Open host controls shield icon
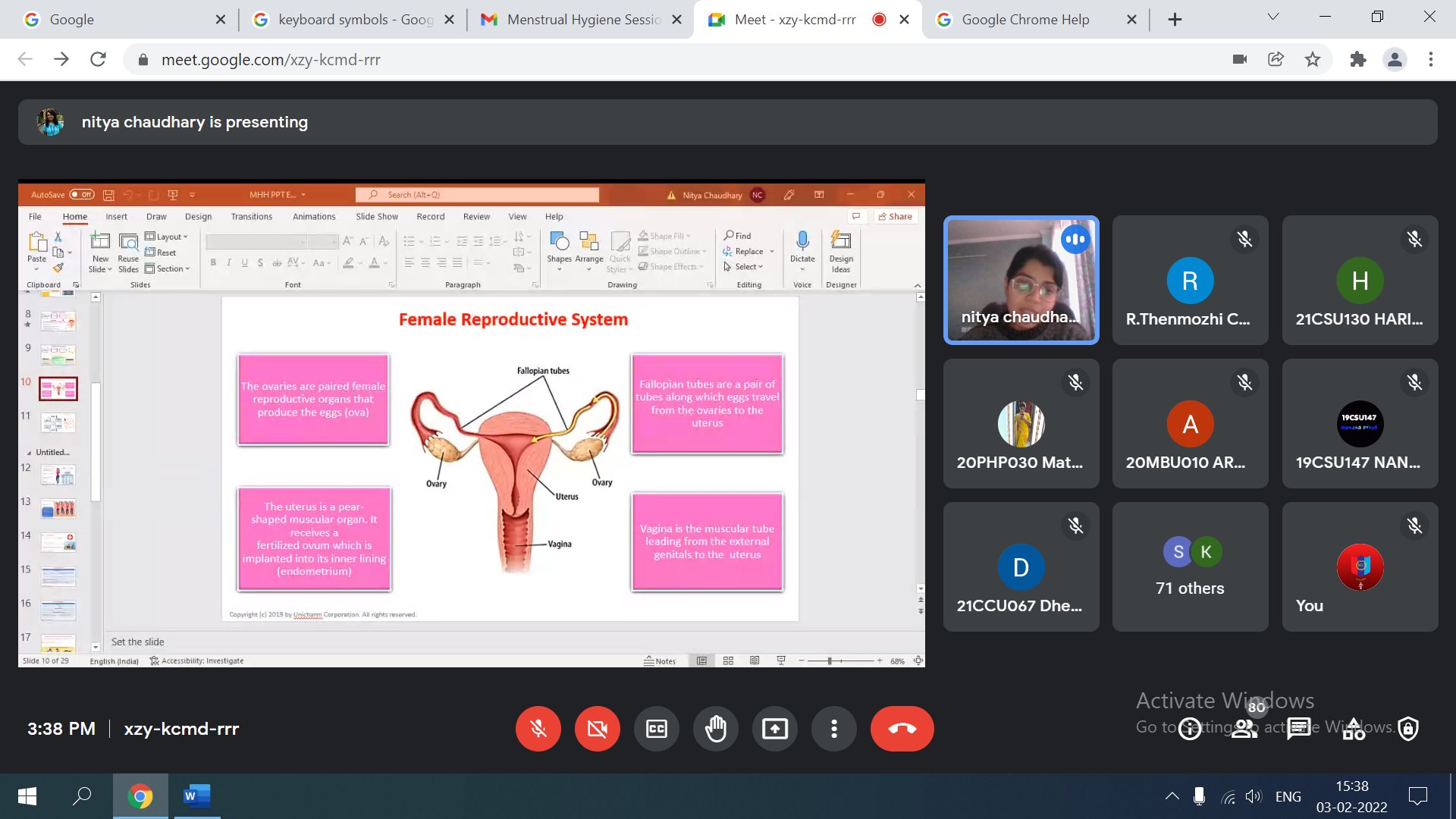The height and width of the screenshot is (819, 1456). [1408, 729]
